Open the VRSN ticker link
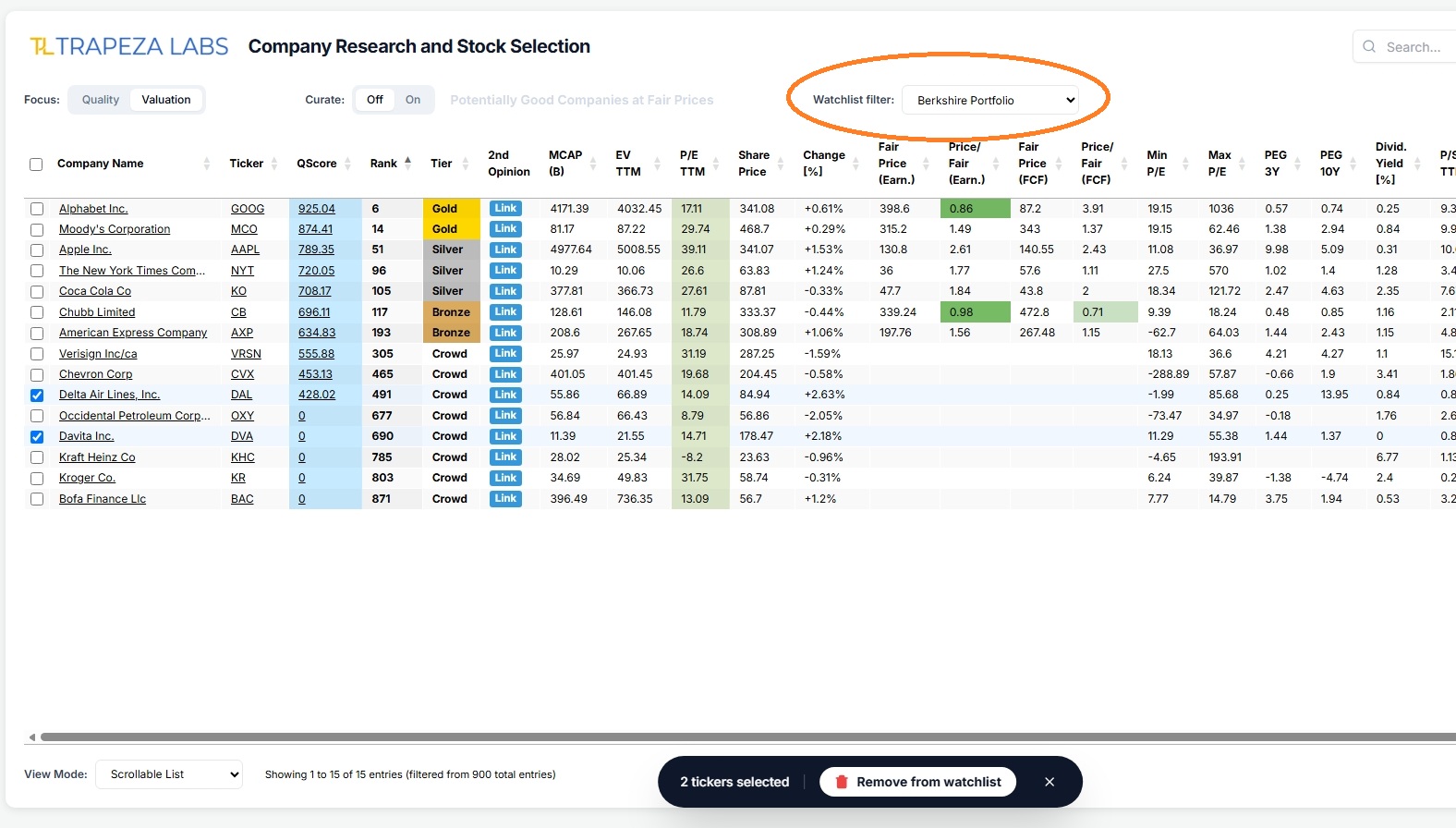The height and width of the screenshot is (828, 1456). coord(246,354)
